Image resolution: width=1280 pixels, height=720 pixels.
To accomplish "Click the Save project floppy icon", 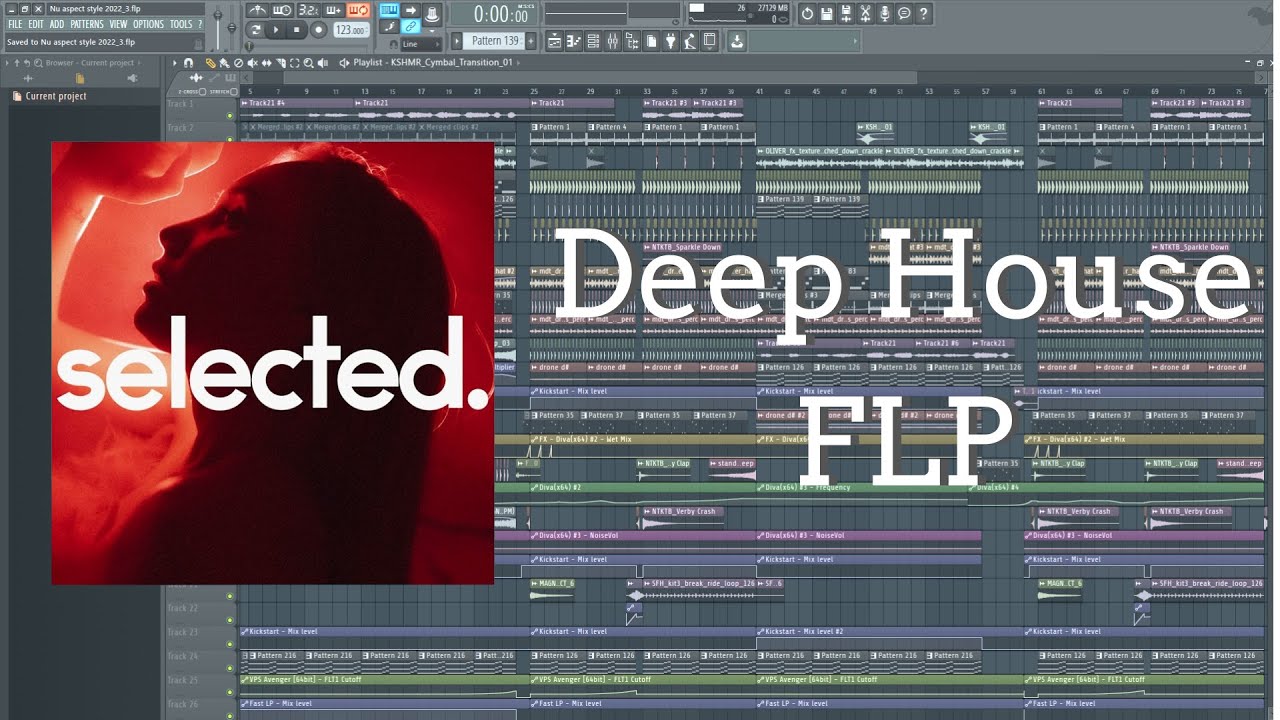I will (x=826, y=14).
